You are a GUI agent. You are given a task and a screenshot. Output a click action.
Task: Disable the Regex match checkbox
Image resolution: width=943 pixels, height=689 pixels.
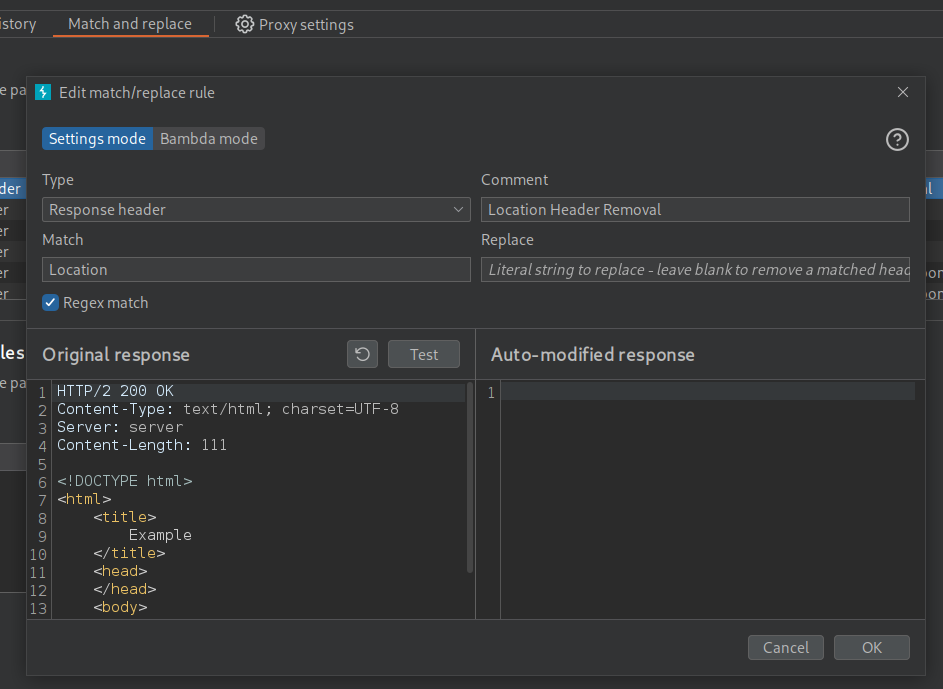point(51,302)
